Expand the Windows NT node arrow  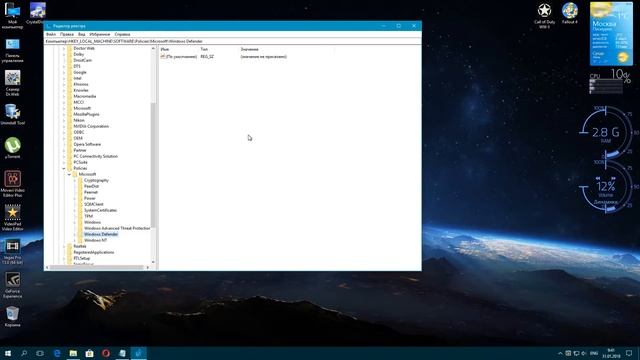coord(74,240)
